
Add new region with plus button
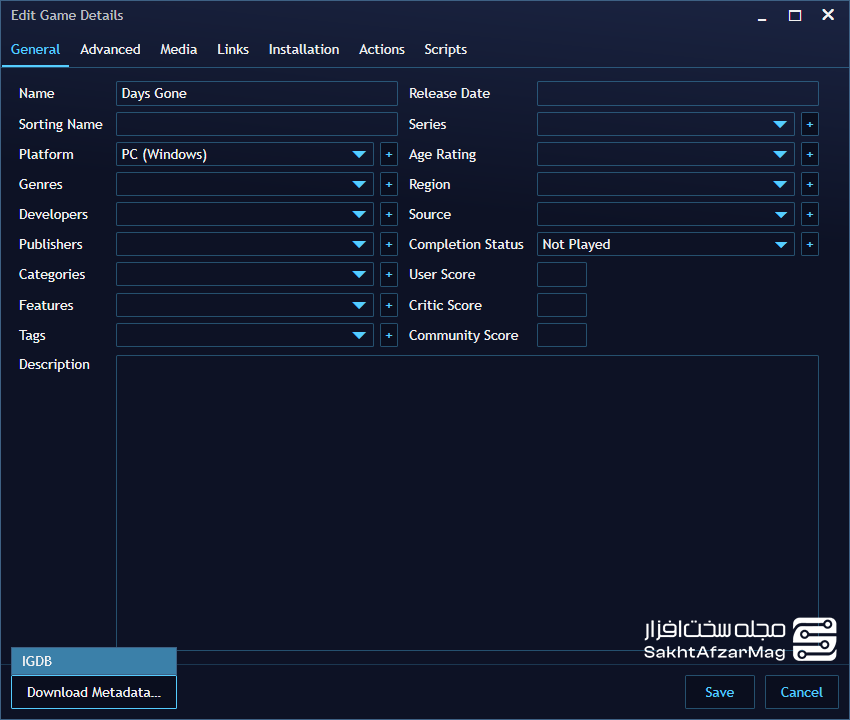tap(809, 184)
